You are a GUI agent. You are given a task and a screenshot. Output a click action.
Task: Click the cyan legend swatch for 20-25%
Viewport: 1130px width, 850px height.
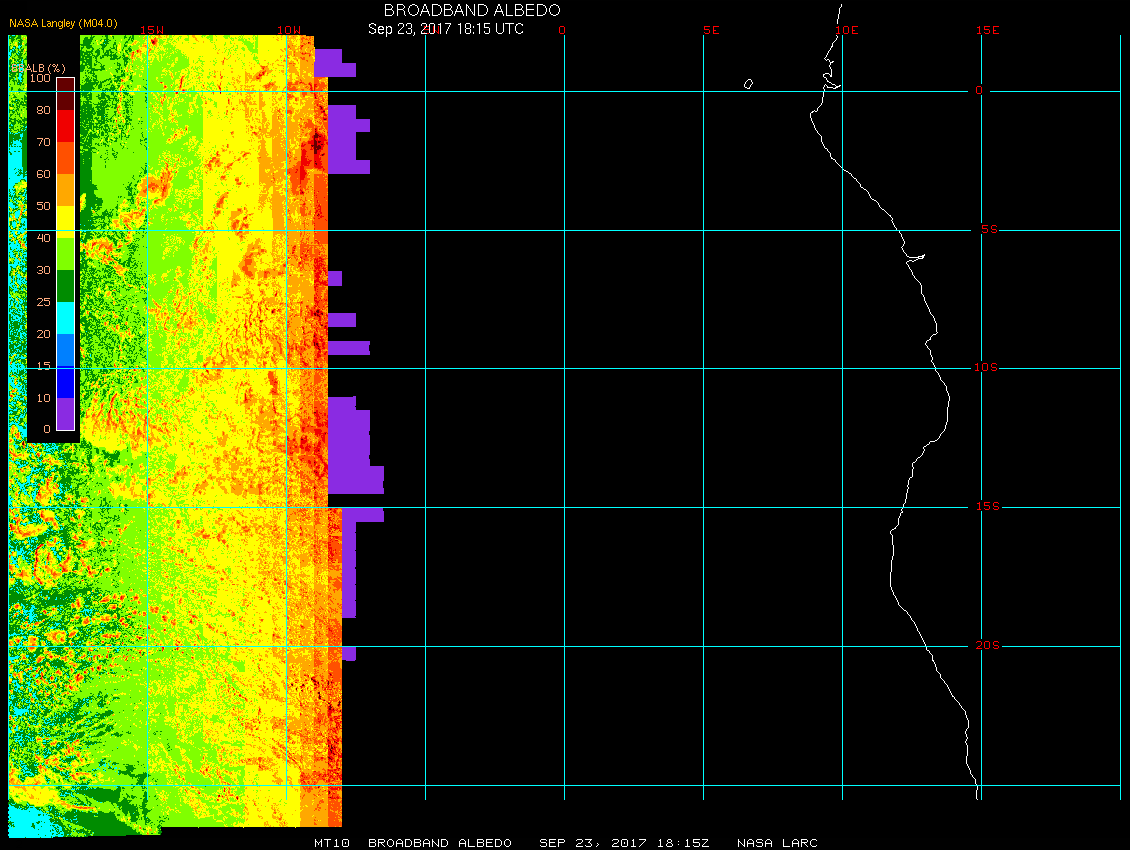(65, 318)
